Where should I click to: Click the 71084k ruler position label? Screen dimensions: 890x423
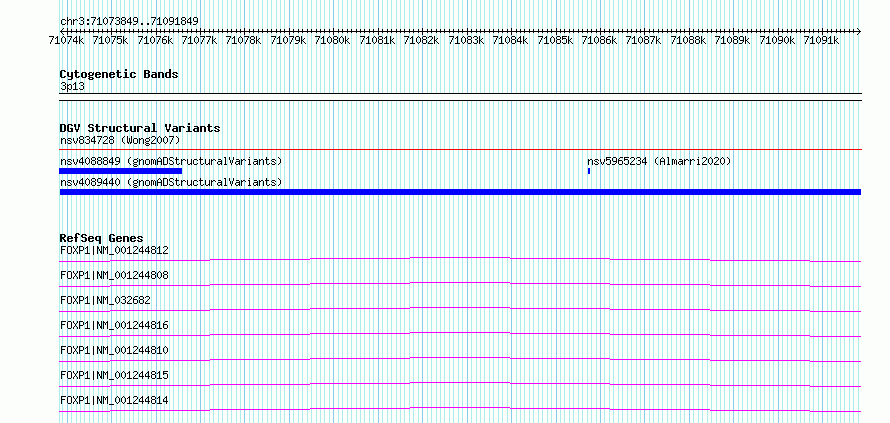point(511,40)
